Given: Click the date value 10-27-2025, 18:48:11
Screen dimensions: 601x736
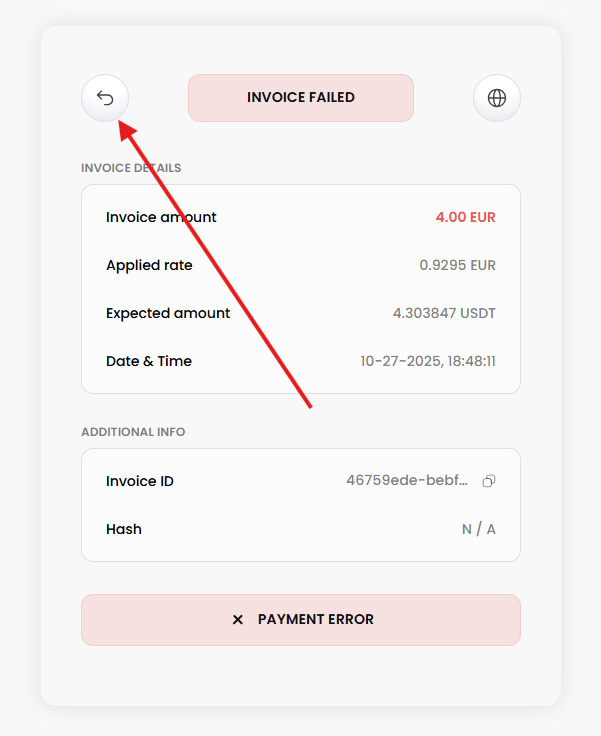Looking at the screenshot, I should tap(428, 361).
